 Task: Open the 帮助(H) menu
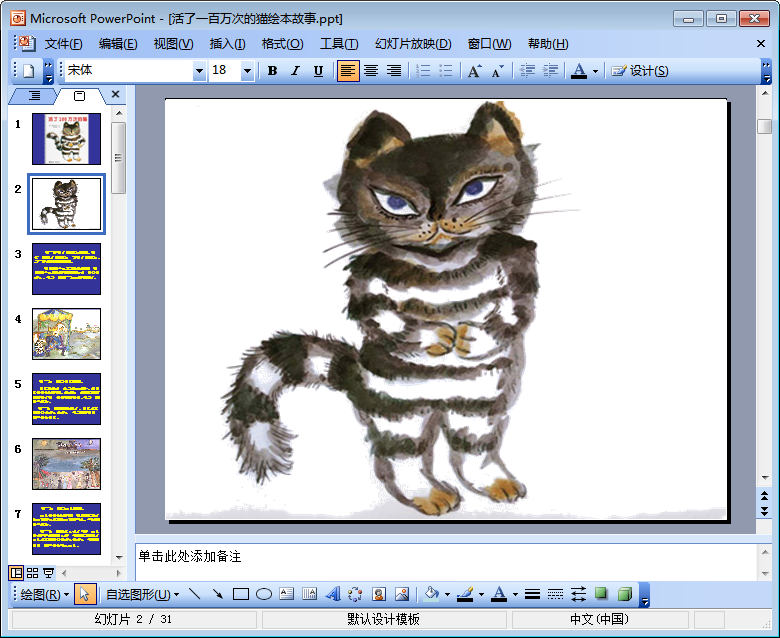(548, 44)
